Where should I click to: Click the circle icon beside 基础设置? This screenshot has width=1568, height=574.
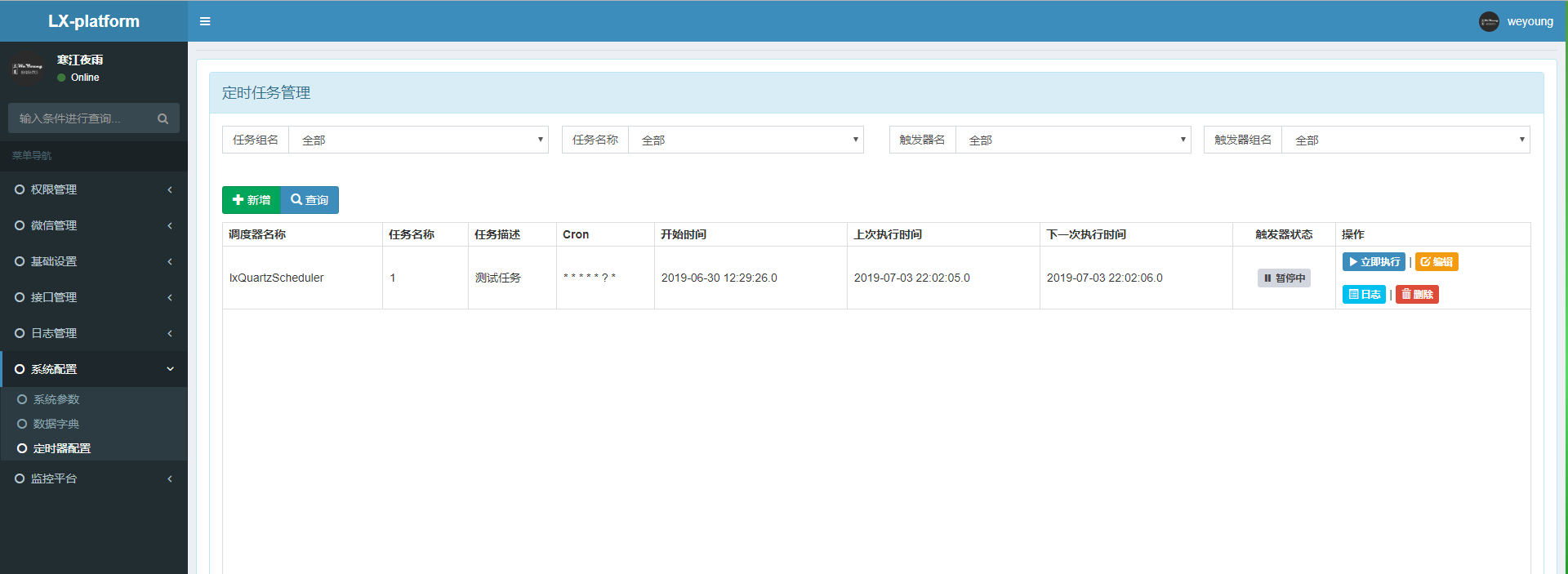pos(20,261)
